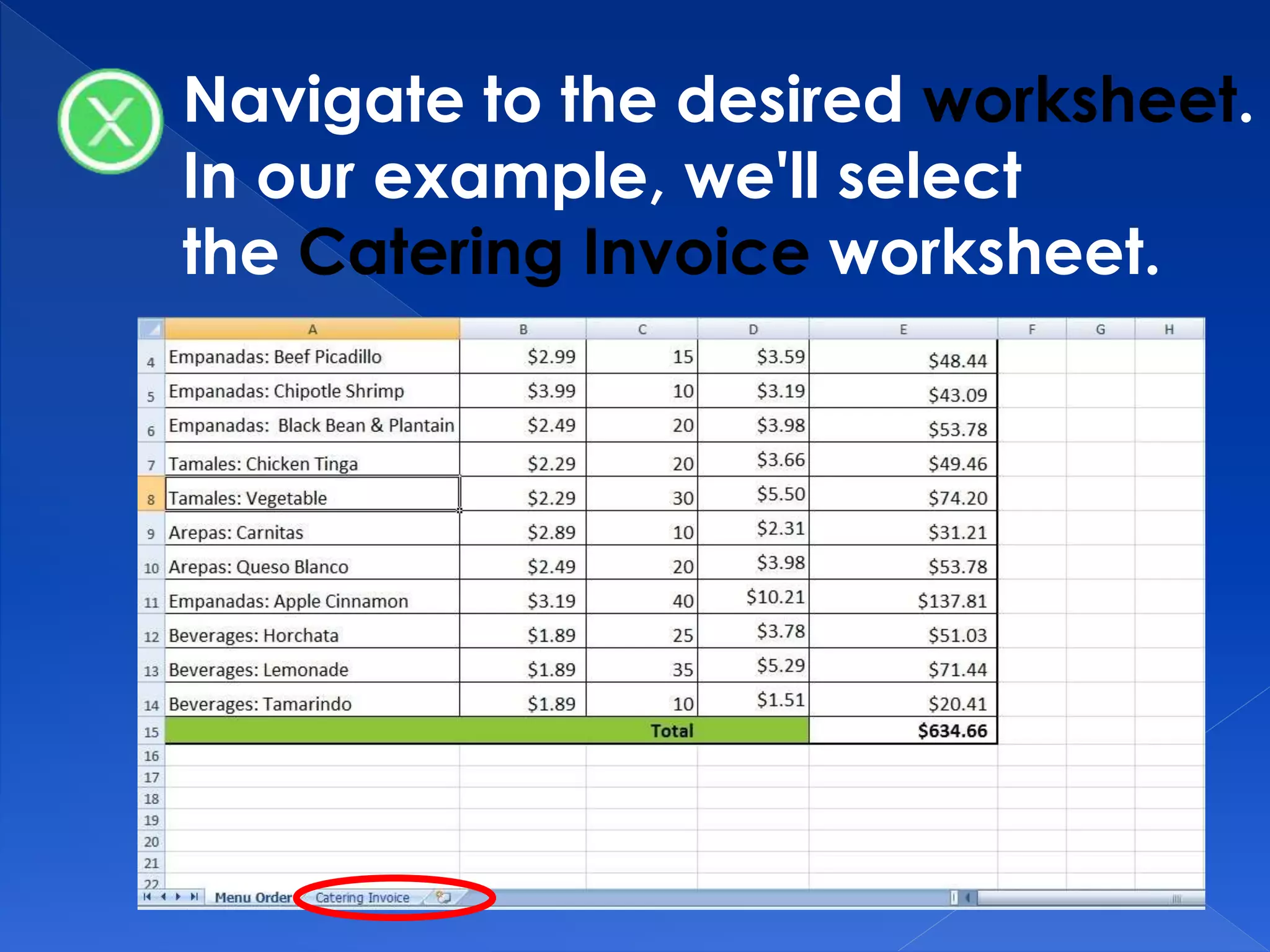This screenshot has width=1270, height=952.
Task: Click the previous sheet navigation arrow
Action: pyautogui.click(x=163, y=897)
